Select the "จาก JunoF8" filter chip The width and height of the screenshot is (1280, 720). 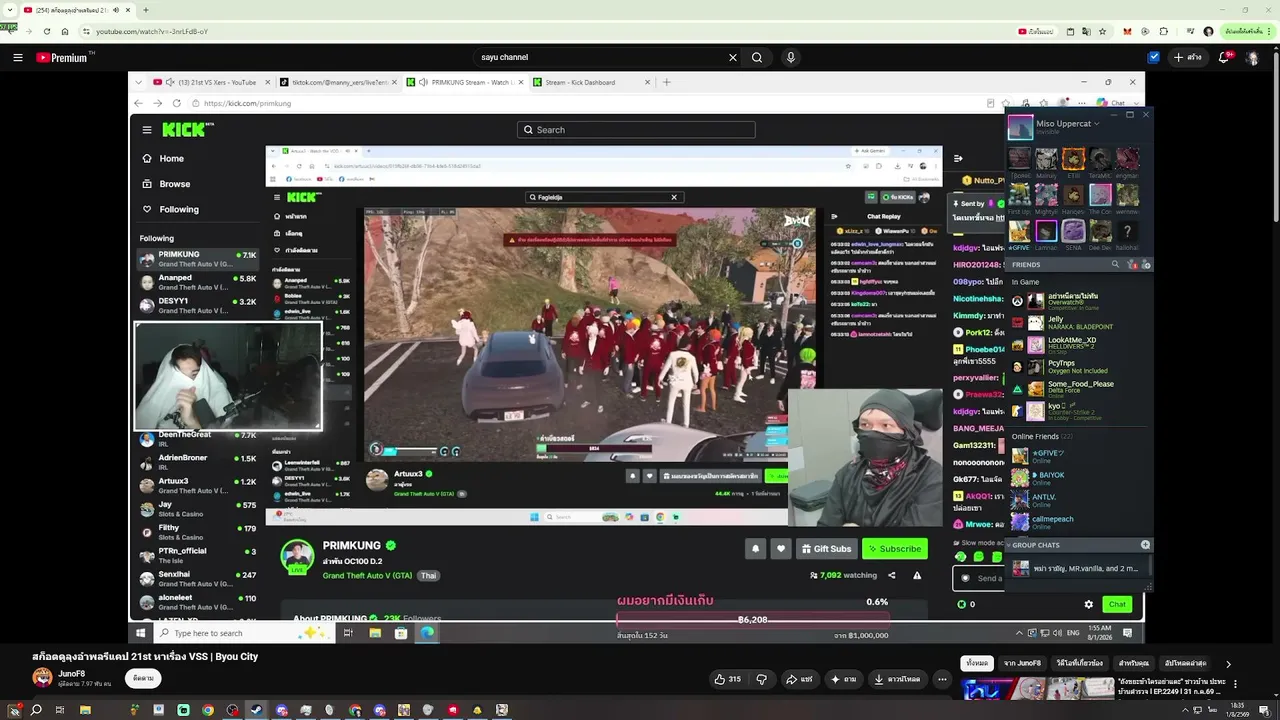pos(1023,663)
